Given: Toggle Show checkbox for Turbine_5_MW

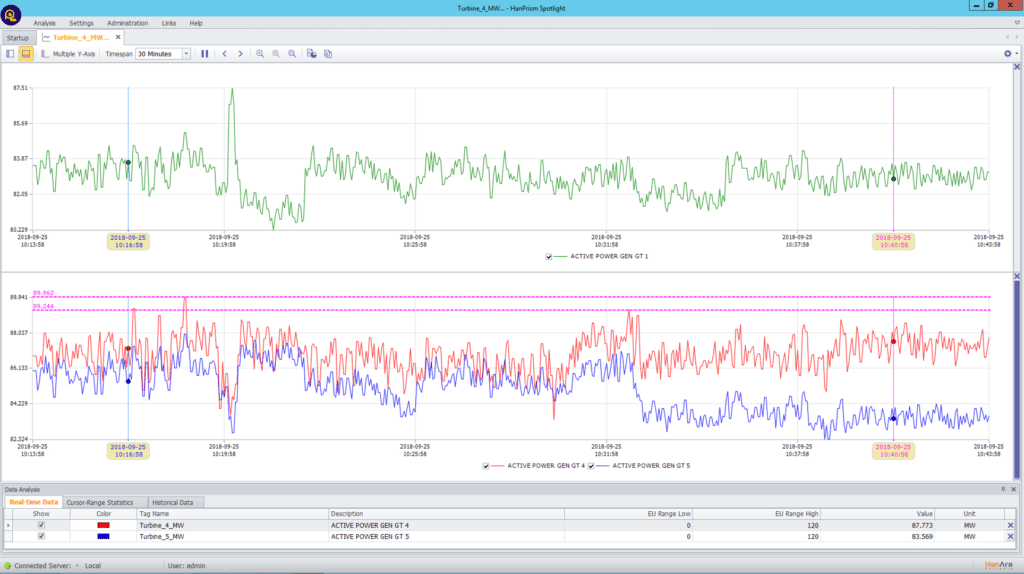Looking at the screenshot, I should click(x=41, y=536).
